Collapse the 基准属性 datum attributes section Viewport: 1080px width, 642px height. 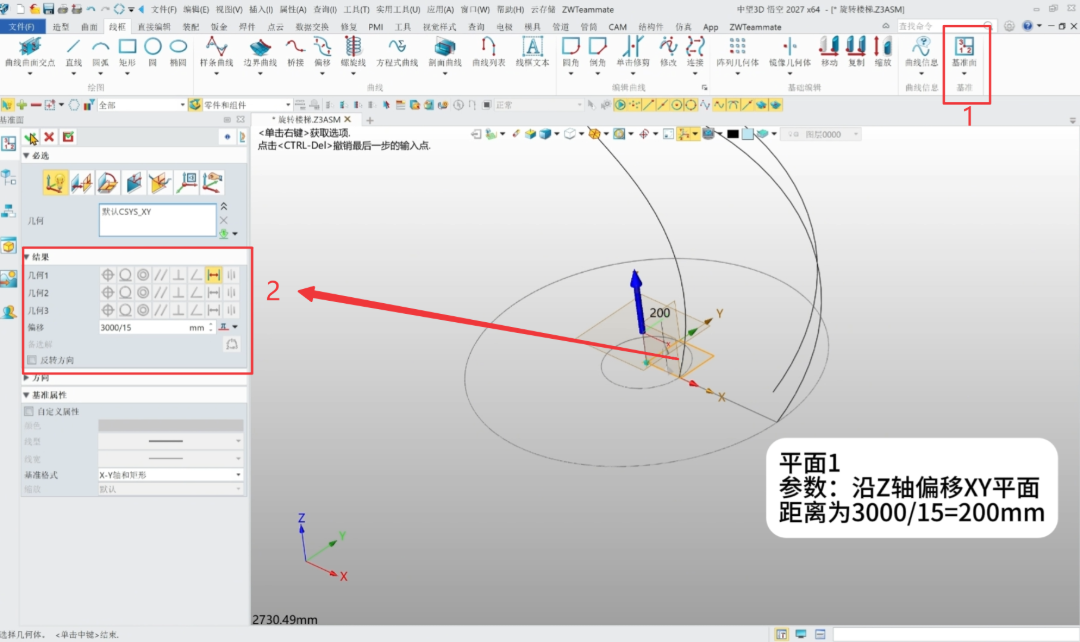coord(26,395)
